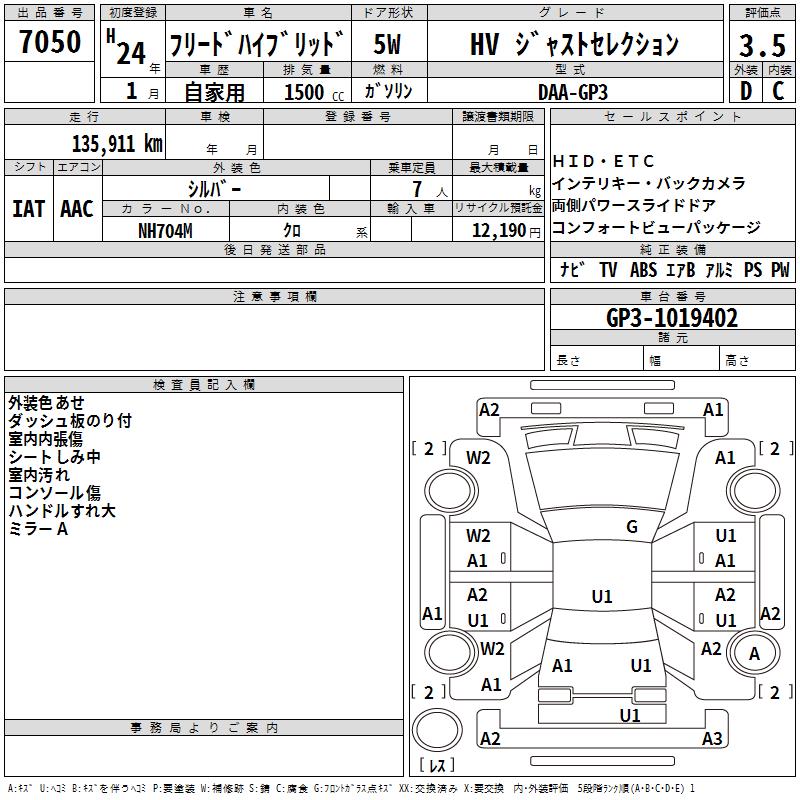Select note ハンドルすれ大
Screen dimensions: 800x800
pyautogui.click(x=62, y=511)
